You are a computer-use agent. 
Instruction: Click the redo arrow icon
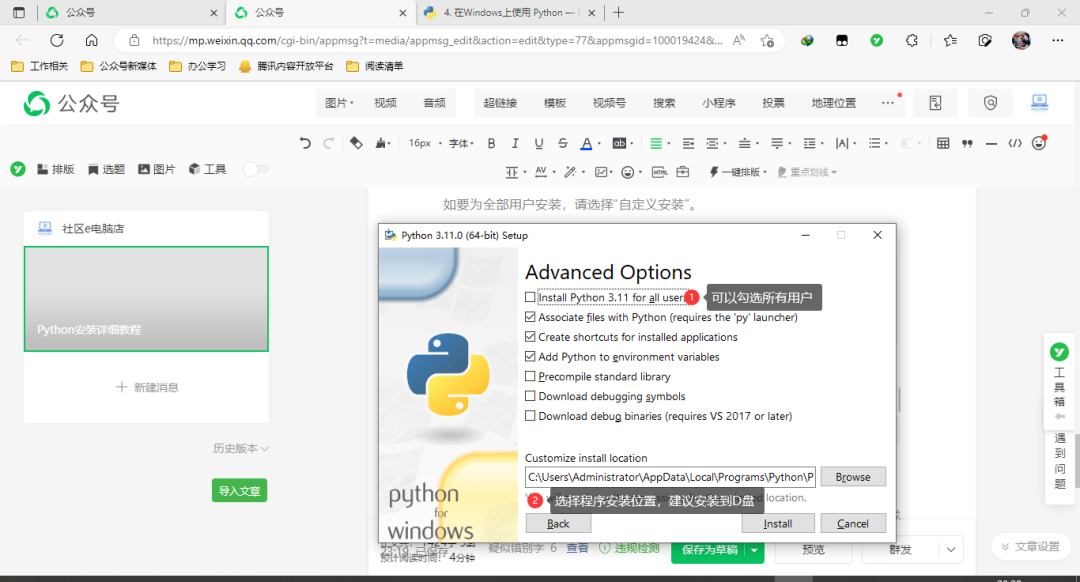click(329, 143)
